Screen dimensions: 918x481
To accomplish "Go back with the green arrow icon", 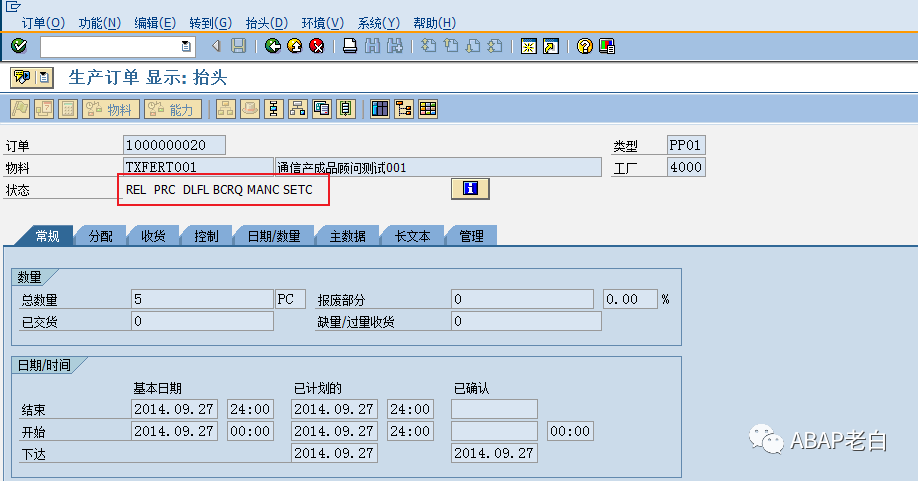I will pyautogui.click(x=272, y=46).
